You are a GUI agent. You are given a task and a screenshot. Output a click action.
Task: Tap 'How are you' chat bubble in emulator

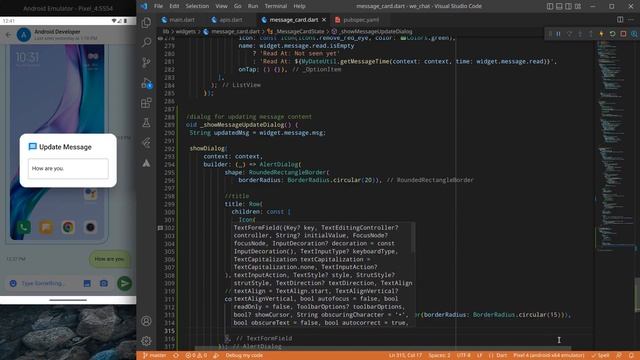click(109, 259)
